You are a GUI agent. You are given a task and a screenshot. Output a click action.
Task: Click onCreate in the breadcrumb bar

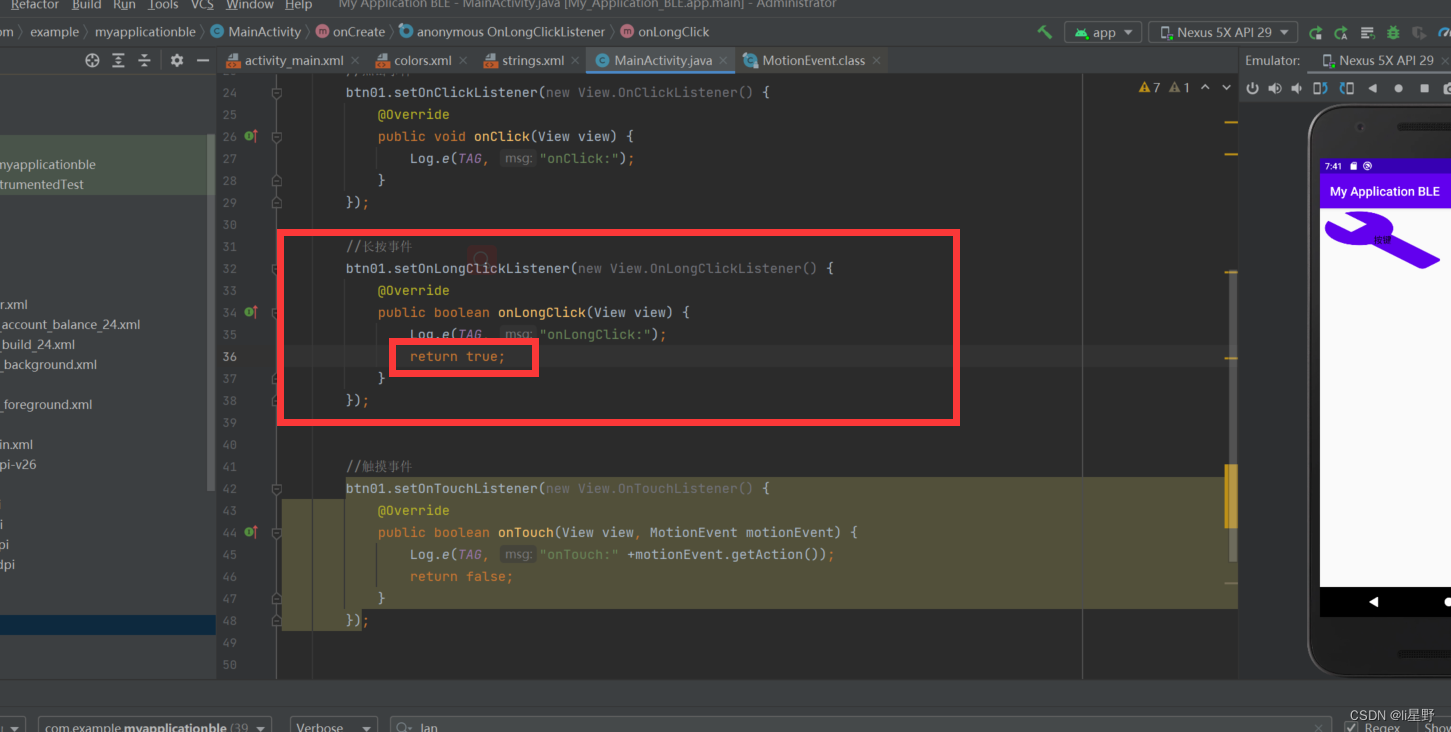[x=349, y=32]
